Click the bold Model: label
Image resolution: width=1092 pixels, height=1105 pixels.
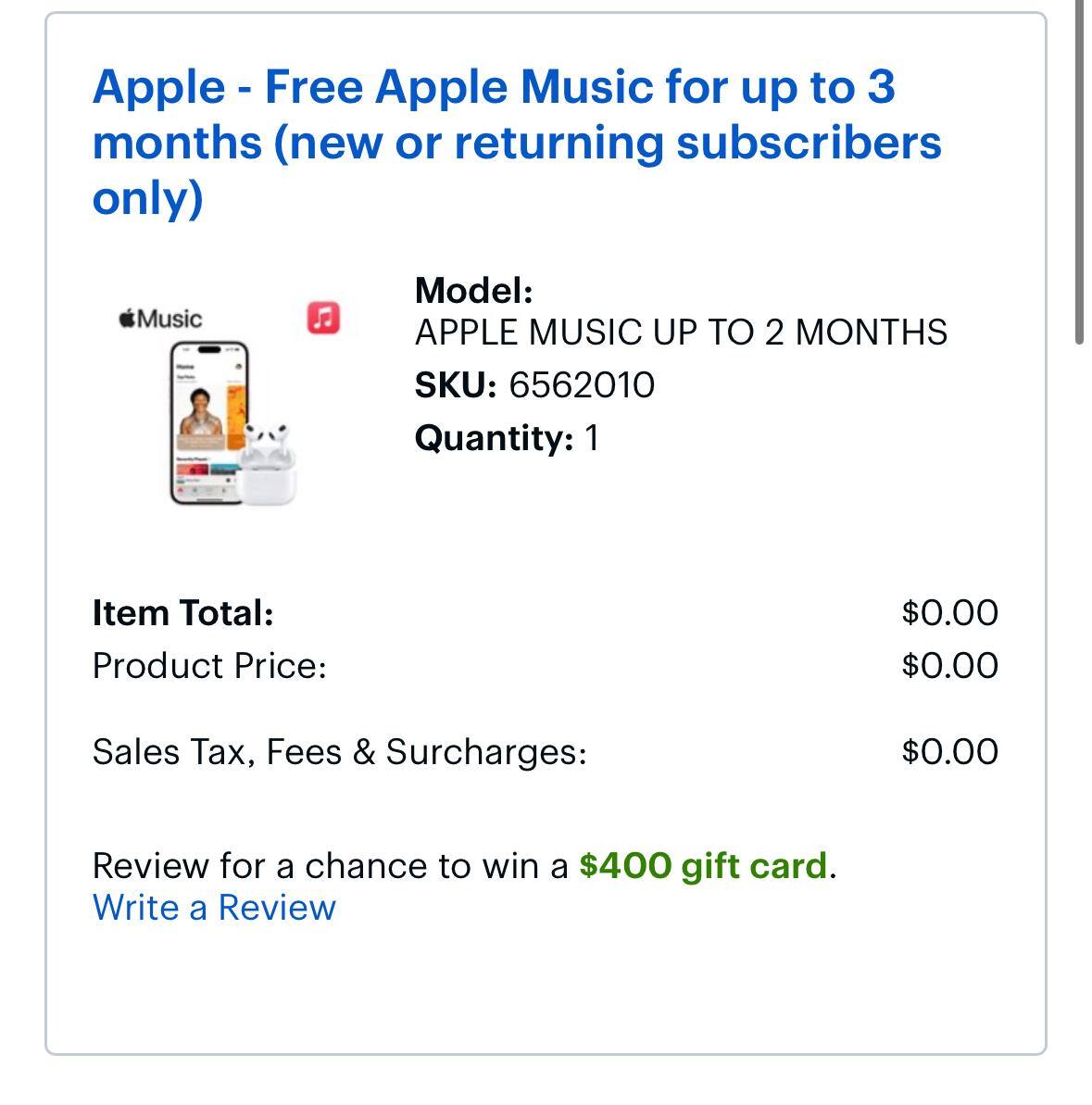(x=473, y=291)
